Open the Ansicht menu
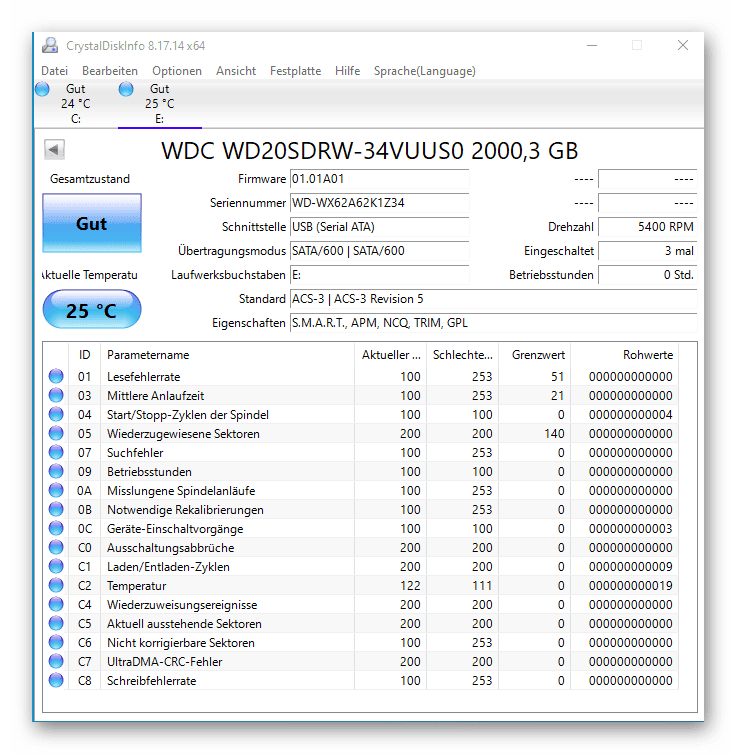This screenshot has width=736, height=754. (236, 71)
